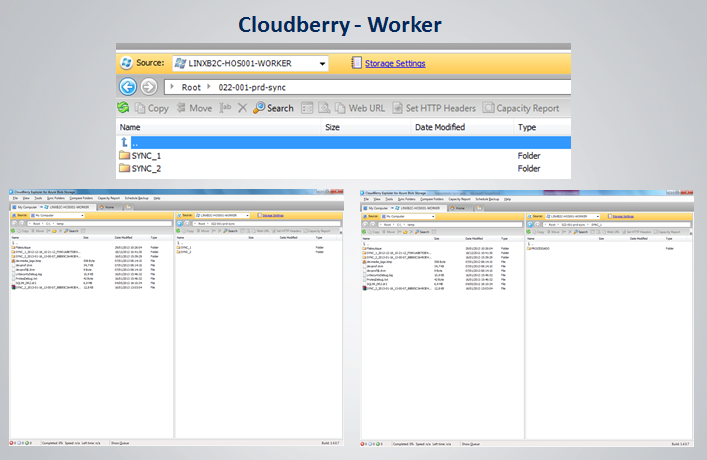This screenshot has height=460, width=707.
Task: Click Capacity Report in the large toolbar
Action: coord(521,108)
